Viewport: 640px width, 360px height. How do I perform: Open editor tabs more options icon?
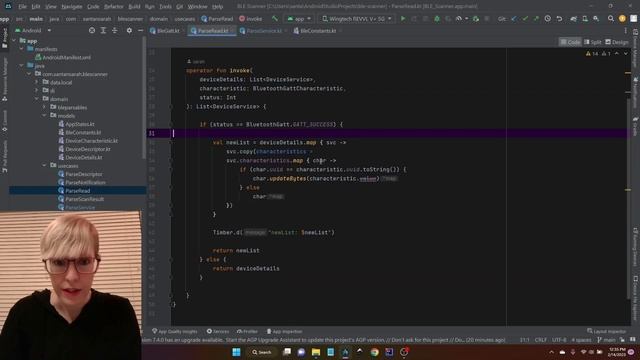625,31
